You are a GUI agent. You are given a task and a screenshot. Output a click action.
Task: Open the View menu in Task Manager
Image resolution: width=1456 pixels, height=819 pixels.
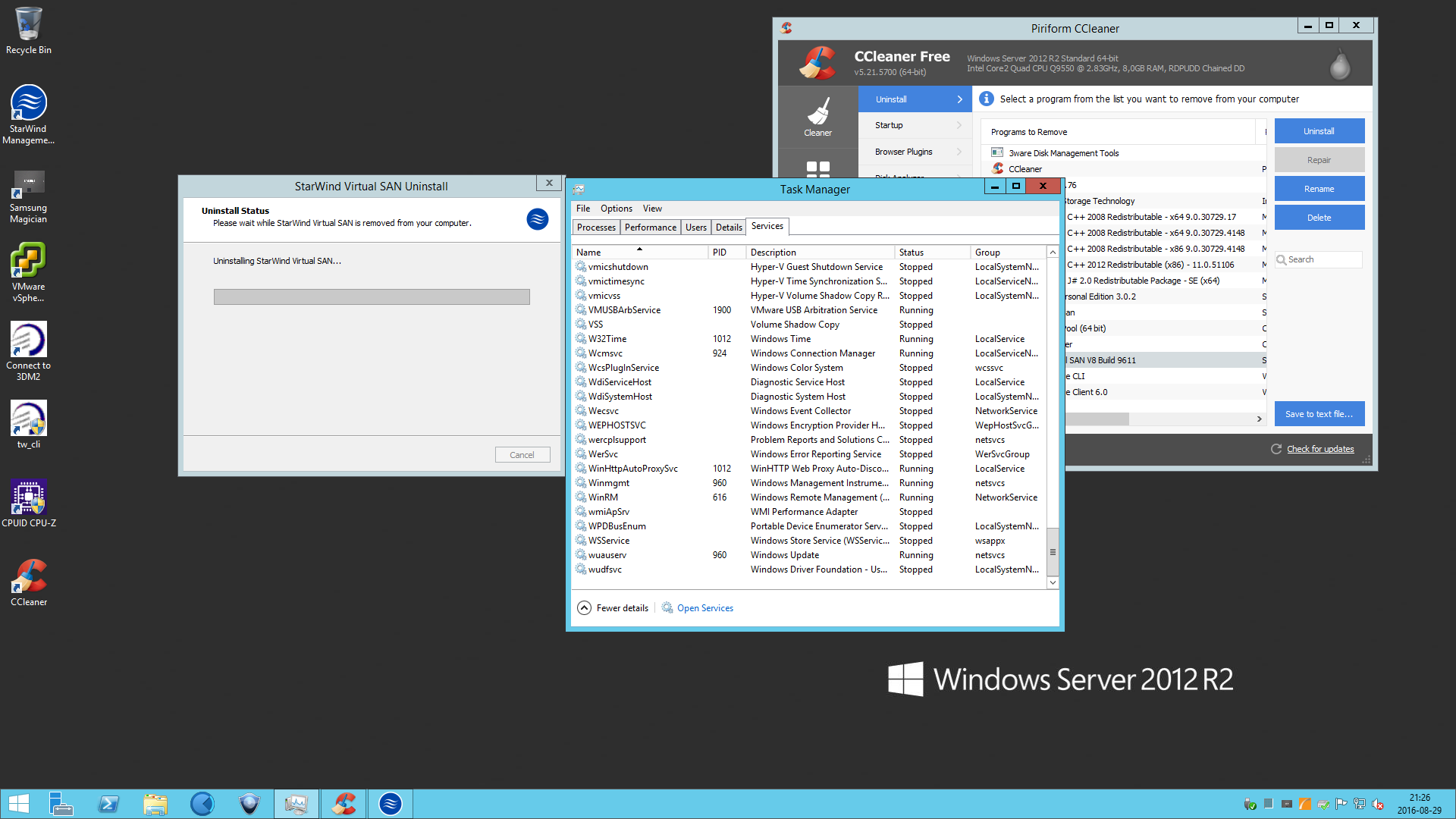click(652, 209)
